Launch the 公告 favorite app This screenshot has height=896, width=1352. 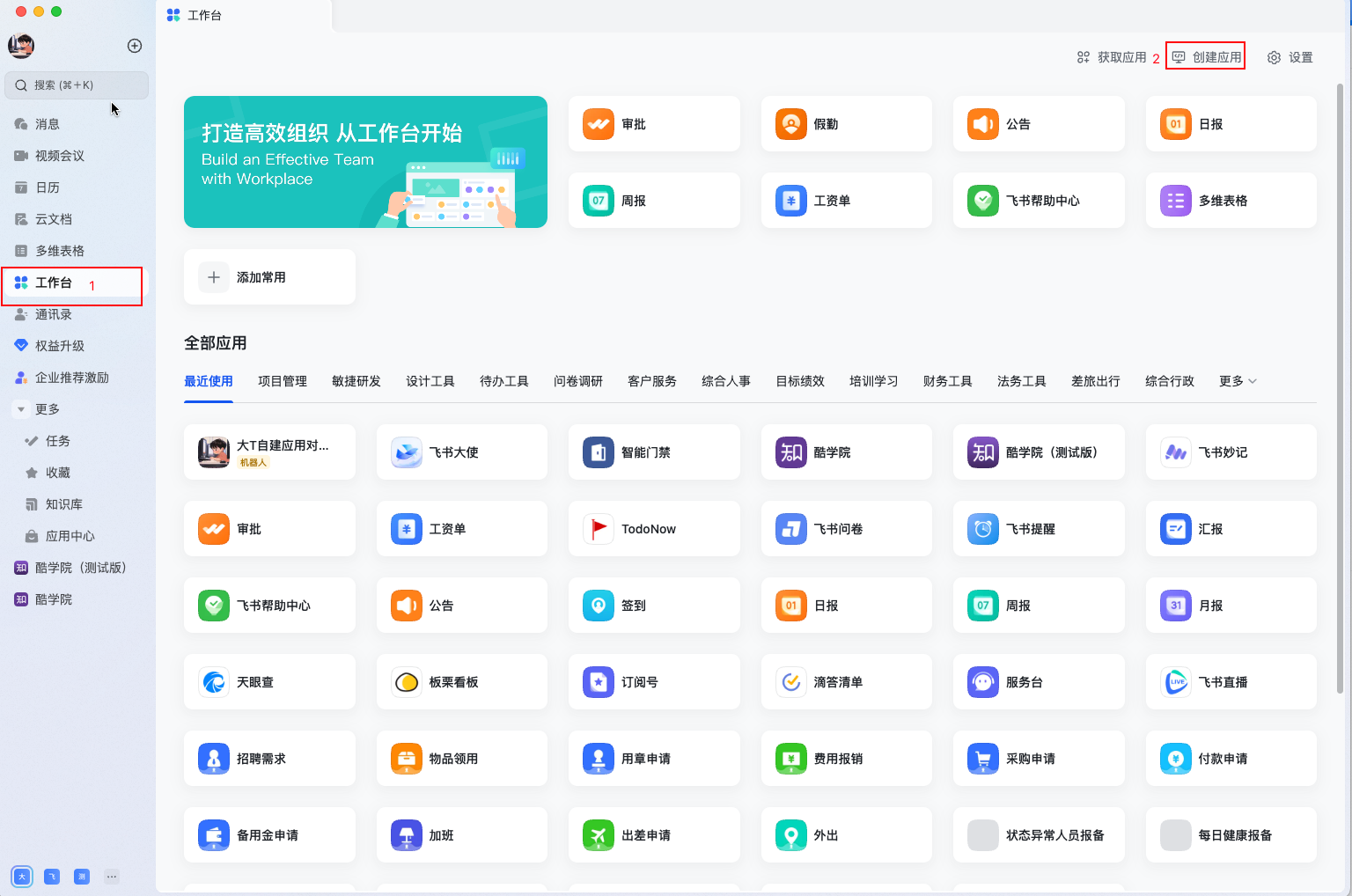coord(1039,124)
